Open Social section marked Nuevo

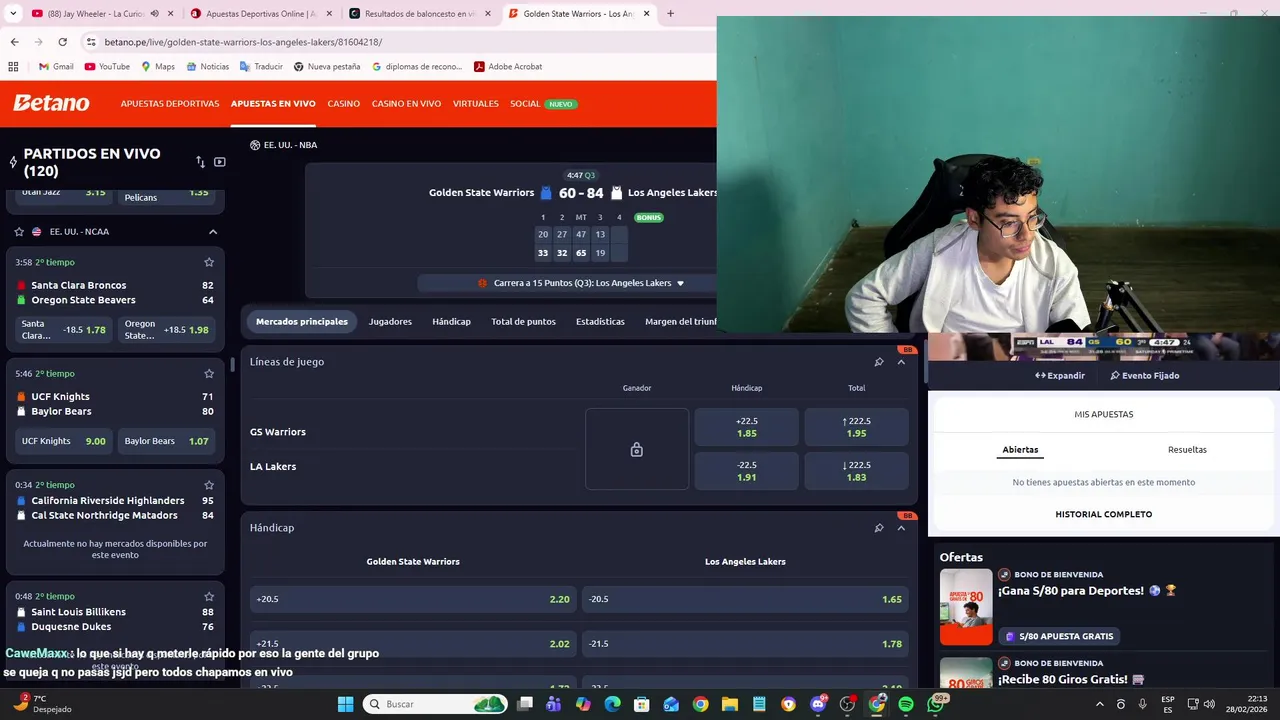click(543, 104)
